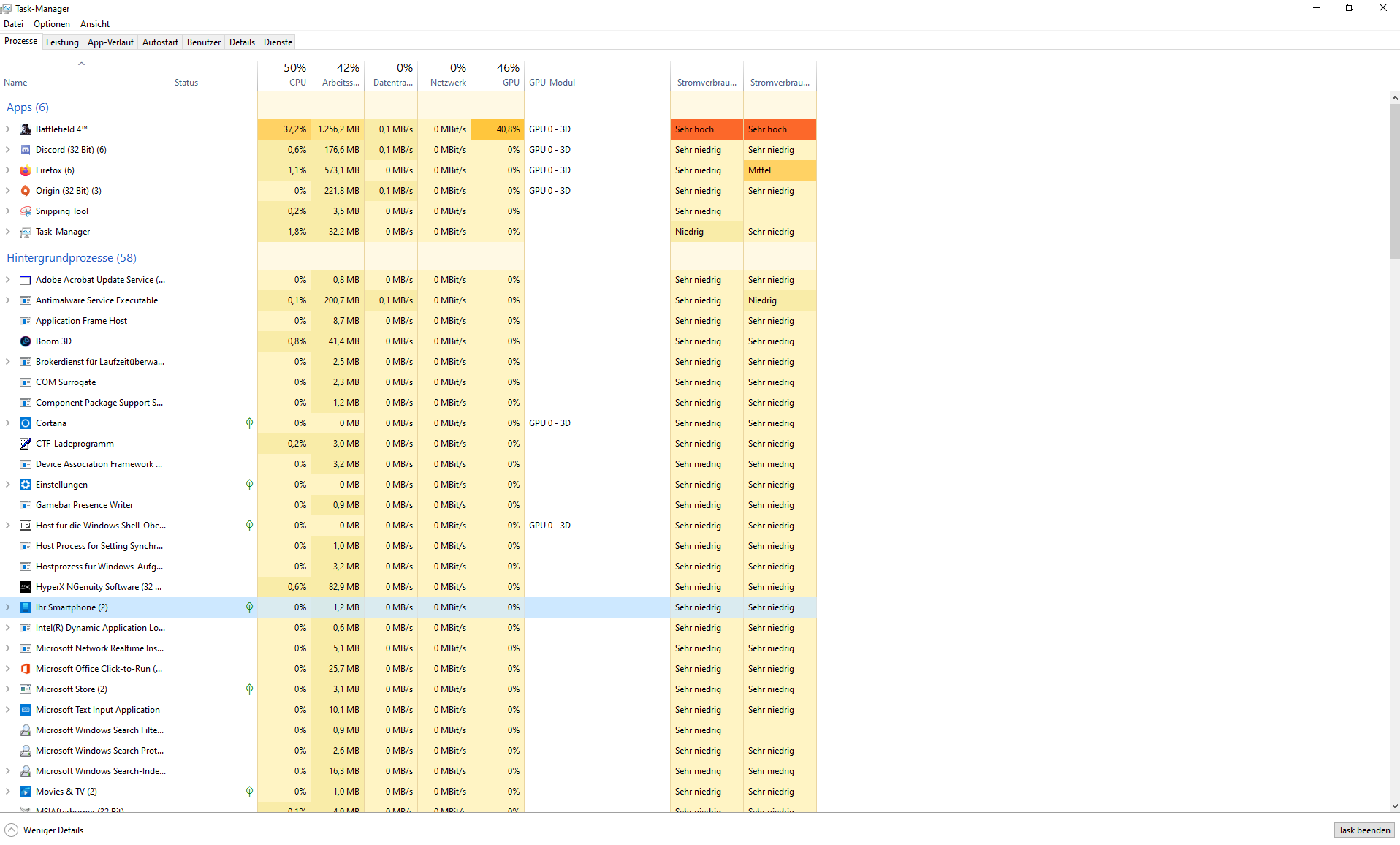1400x845 pixels.
Task: Open the Optionen menu
Action: [x=52, y=24]
